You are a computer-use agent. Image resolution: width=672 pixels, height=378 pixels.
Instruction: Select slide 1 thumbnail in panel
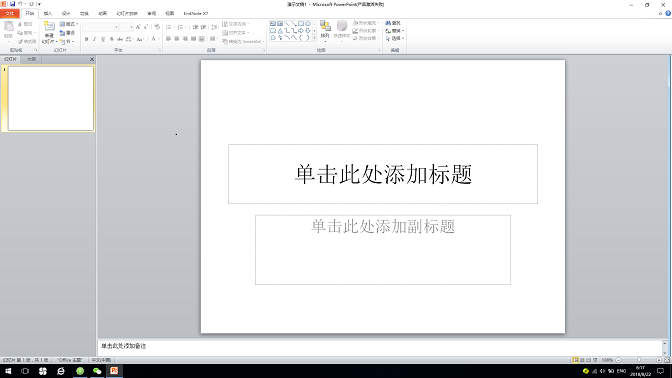[x=51, y=99]
